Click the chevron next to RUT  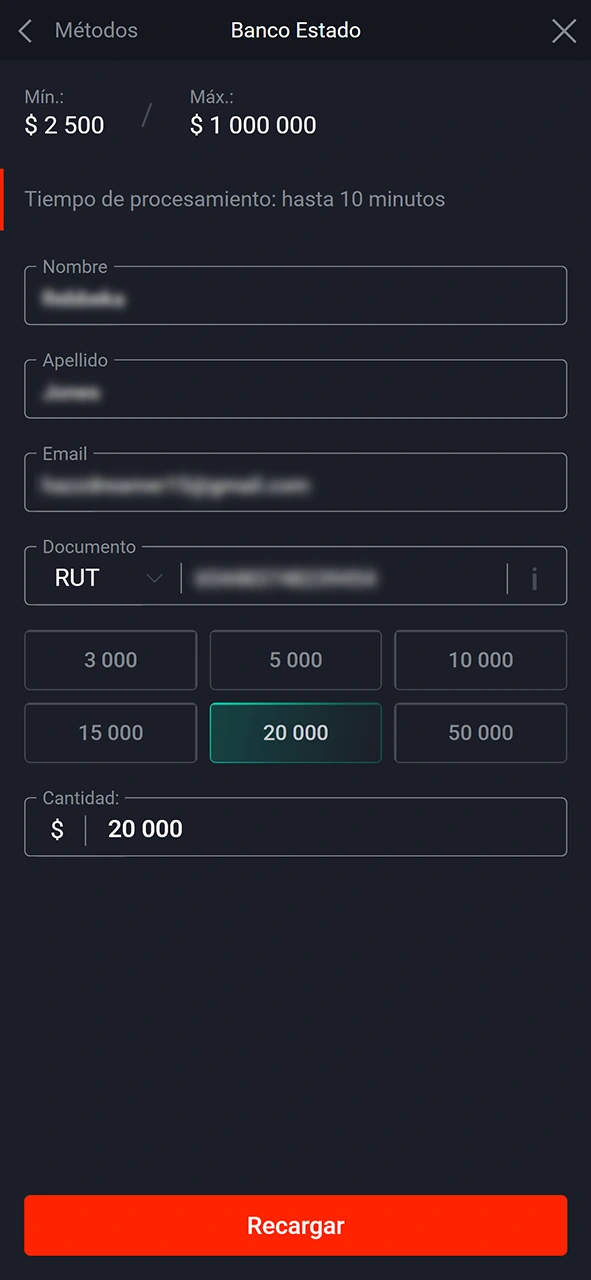click(155, 578)
